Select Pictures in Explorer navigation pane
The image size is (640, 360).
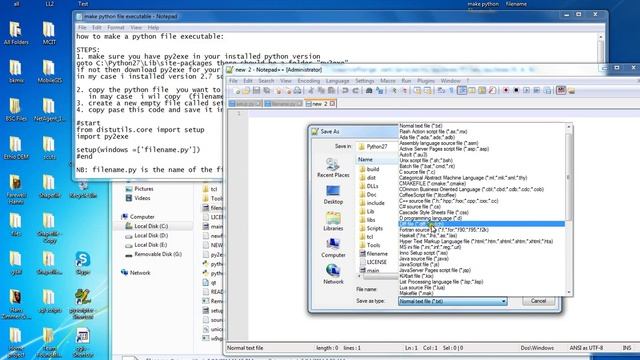pyautogui.click(x=144, y=189)
